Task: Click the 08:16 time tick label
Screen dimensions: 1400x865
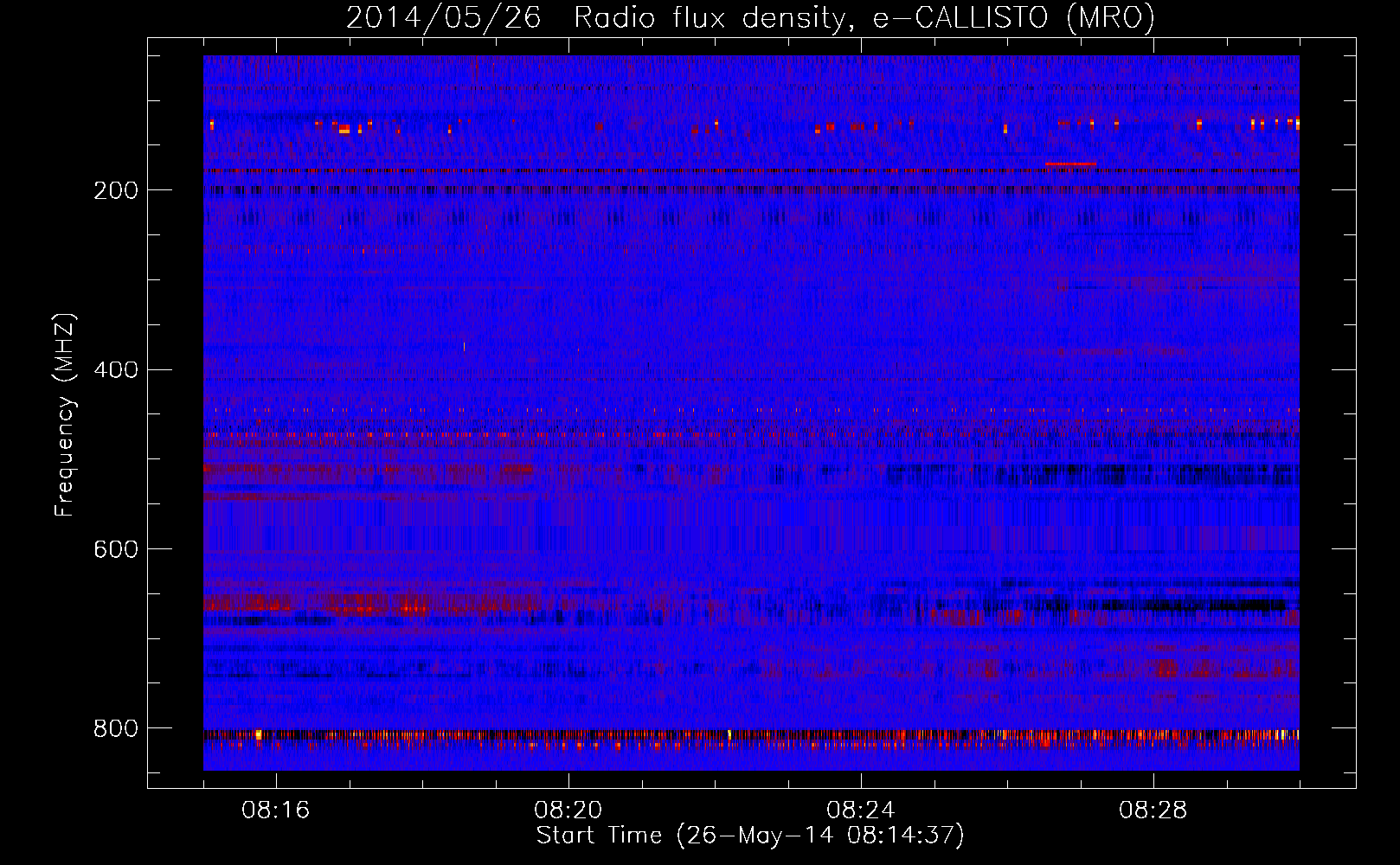Action: tap(276, 811)
